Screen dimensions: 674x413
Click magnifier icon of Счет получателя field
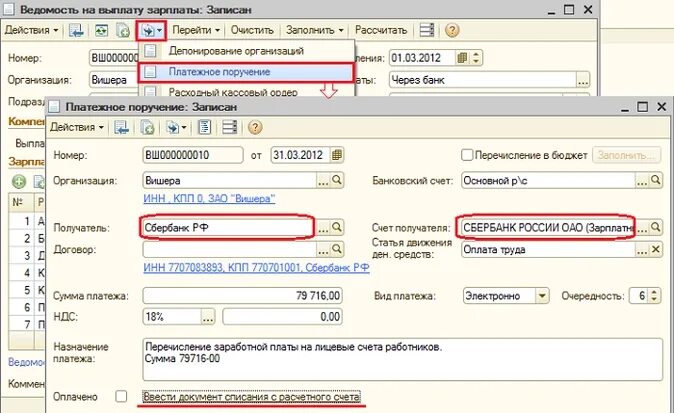click(x=656, y=227)
